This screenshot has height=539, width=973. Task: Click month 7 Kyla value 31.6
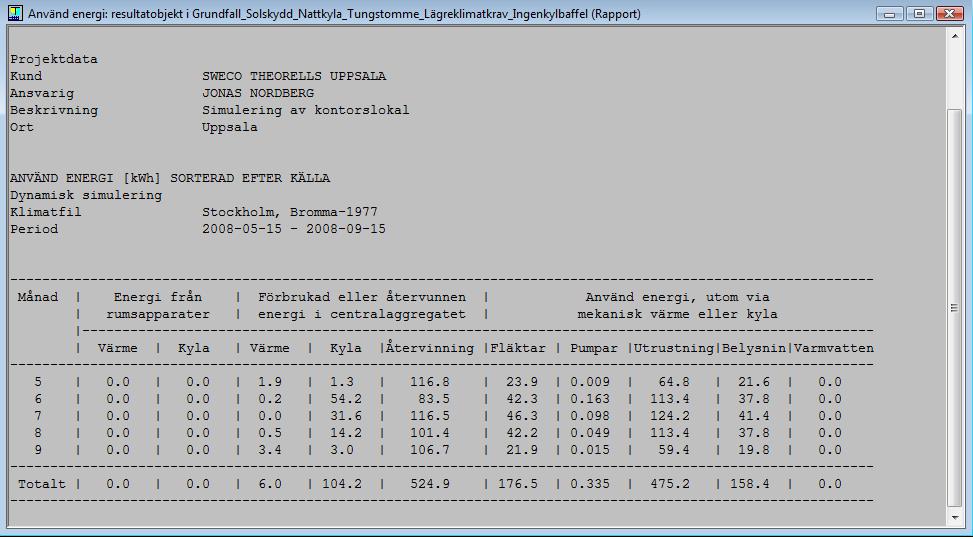tap(345, 416)
